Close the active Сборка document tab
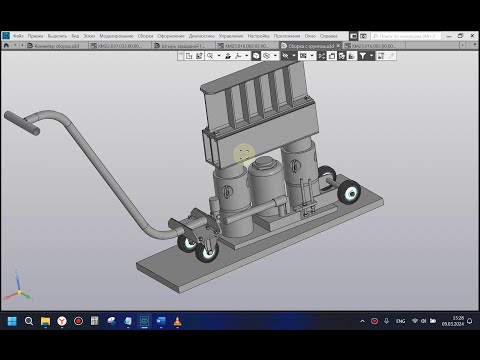 pos(338,45)
